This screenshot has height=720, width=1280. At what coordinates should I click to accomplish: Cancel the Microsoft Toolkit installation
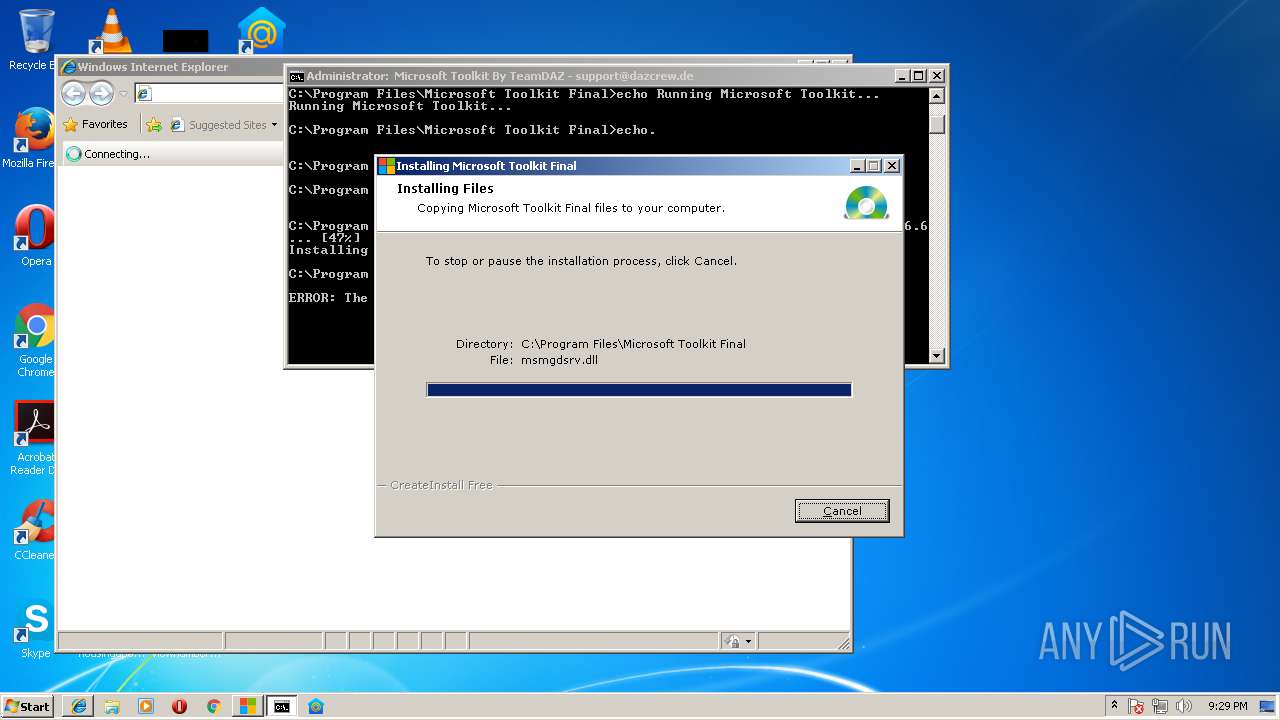(842, 511)
